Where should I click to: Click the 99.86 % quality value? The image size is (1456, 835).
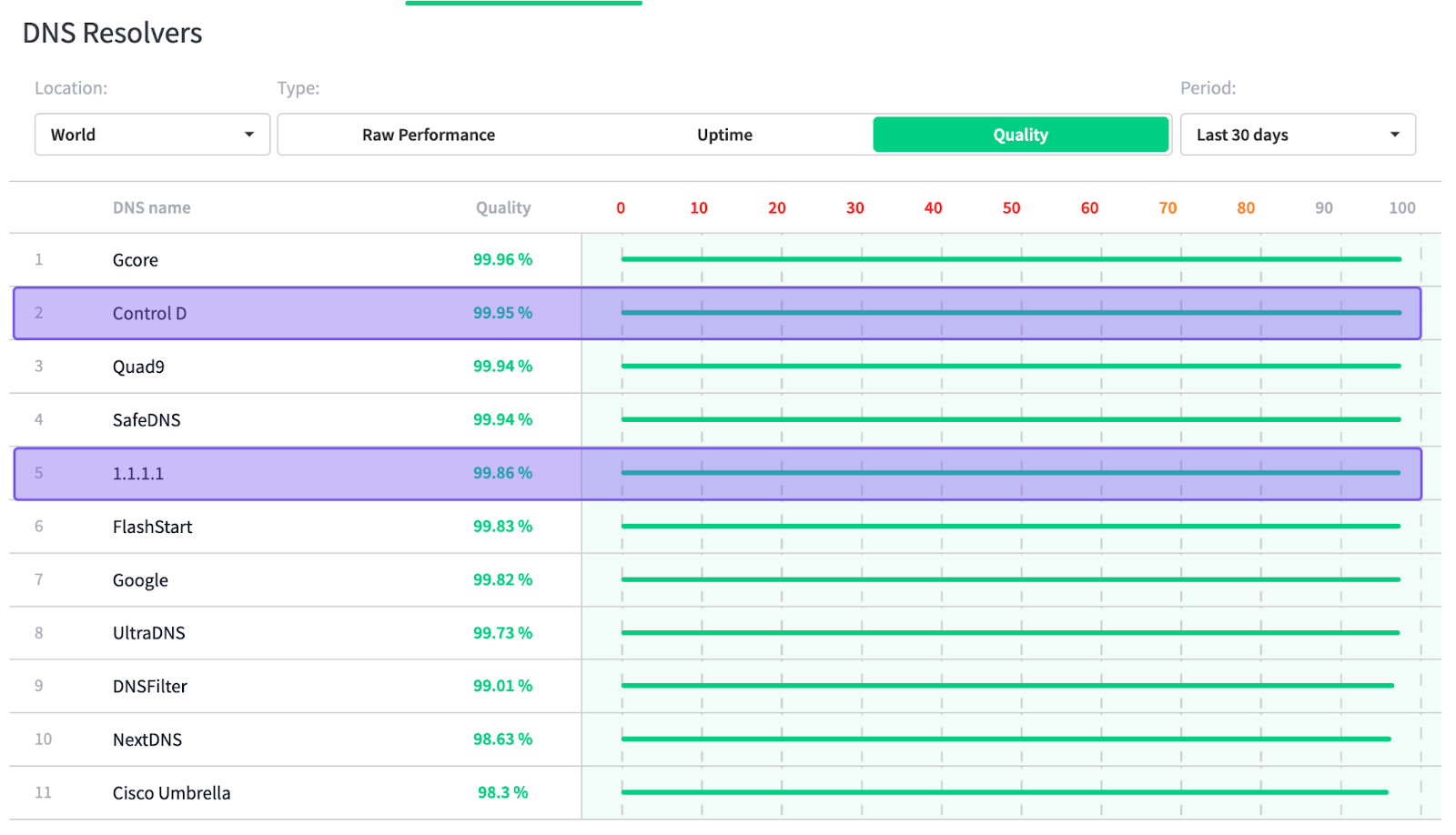pos(502,473)
